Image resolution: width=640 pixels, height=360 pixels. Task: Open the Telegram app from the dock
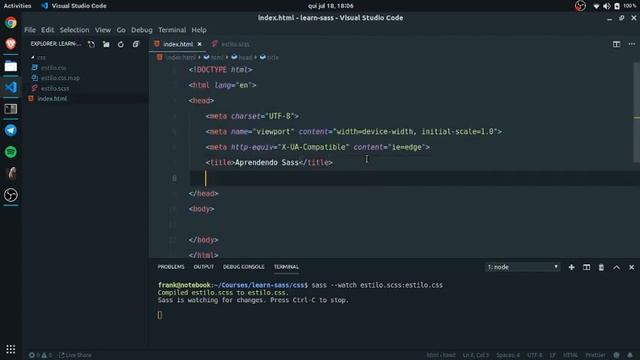(x=11, y=130)
